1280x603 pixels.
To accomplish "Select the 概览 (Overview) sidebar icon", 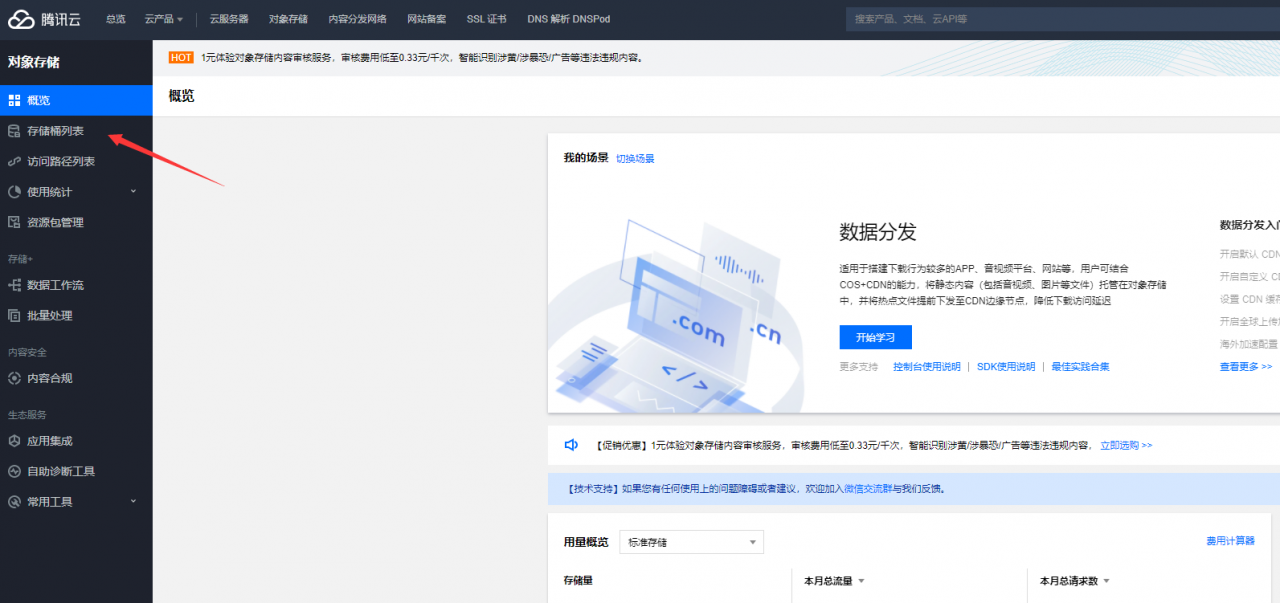I will click(x=15, y=99).
